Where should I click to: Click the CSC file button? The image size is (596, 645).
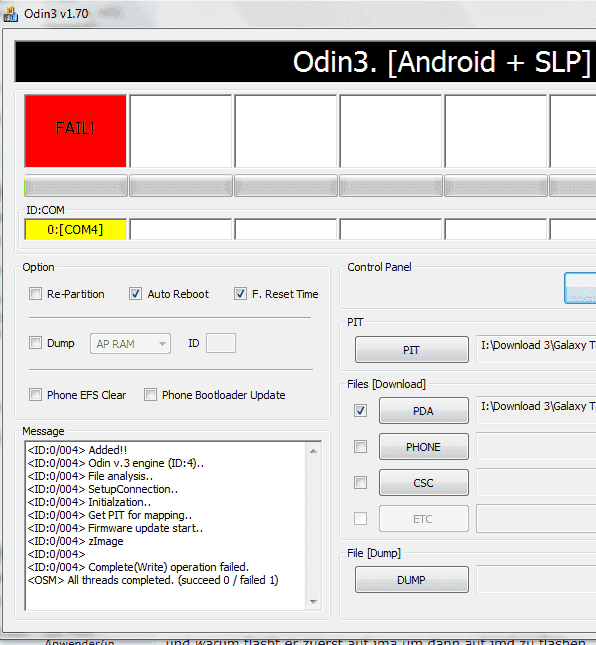click(x=424, y=483)
